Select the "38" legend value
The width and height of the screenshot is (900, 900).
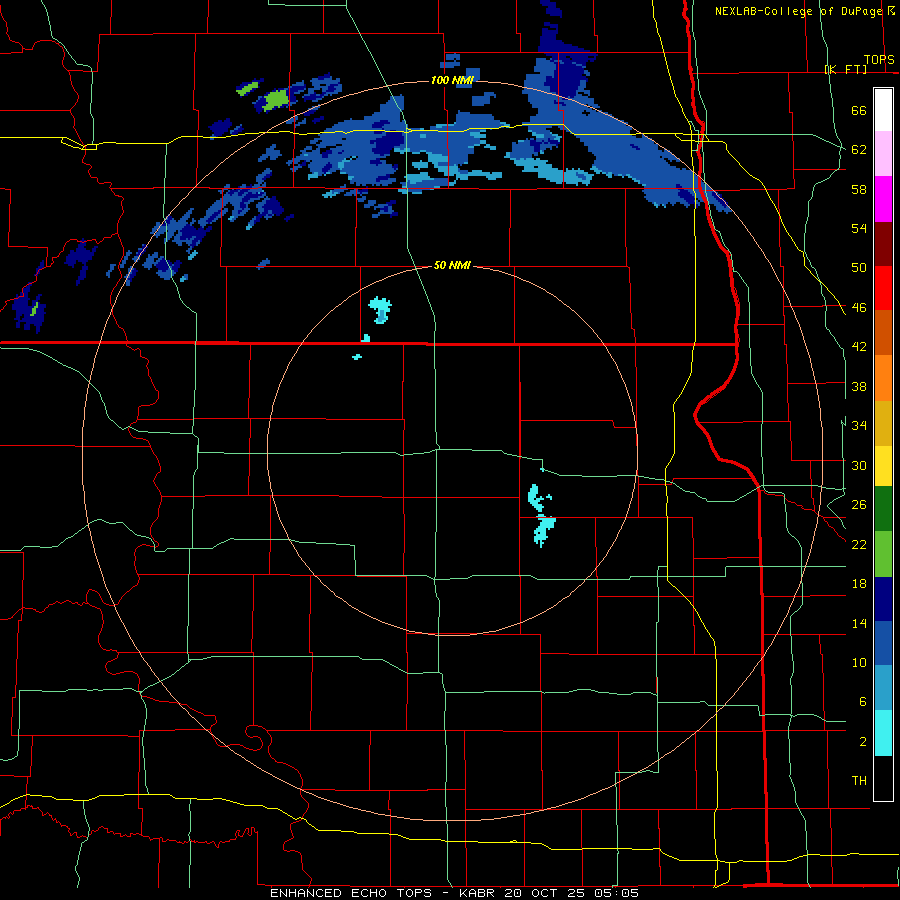coord(859,386)
